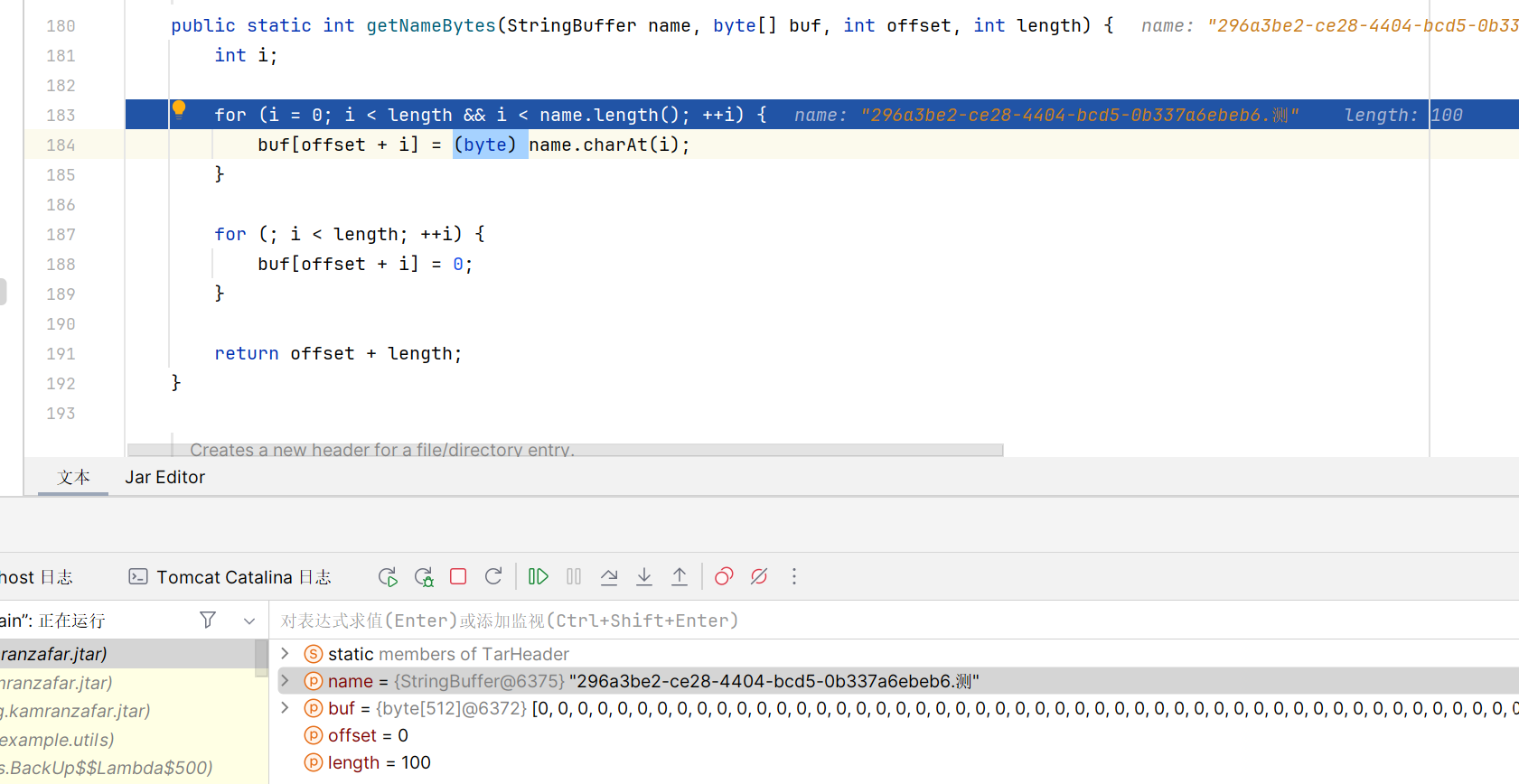Click the name.length() call on line 183

(x=609, y=115)
